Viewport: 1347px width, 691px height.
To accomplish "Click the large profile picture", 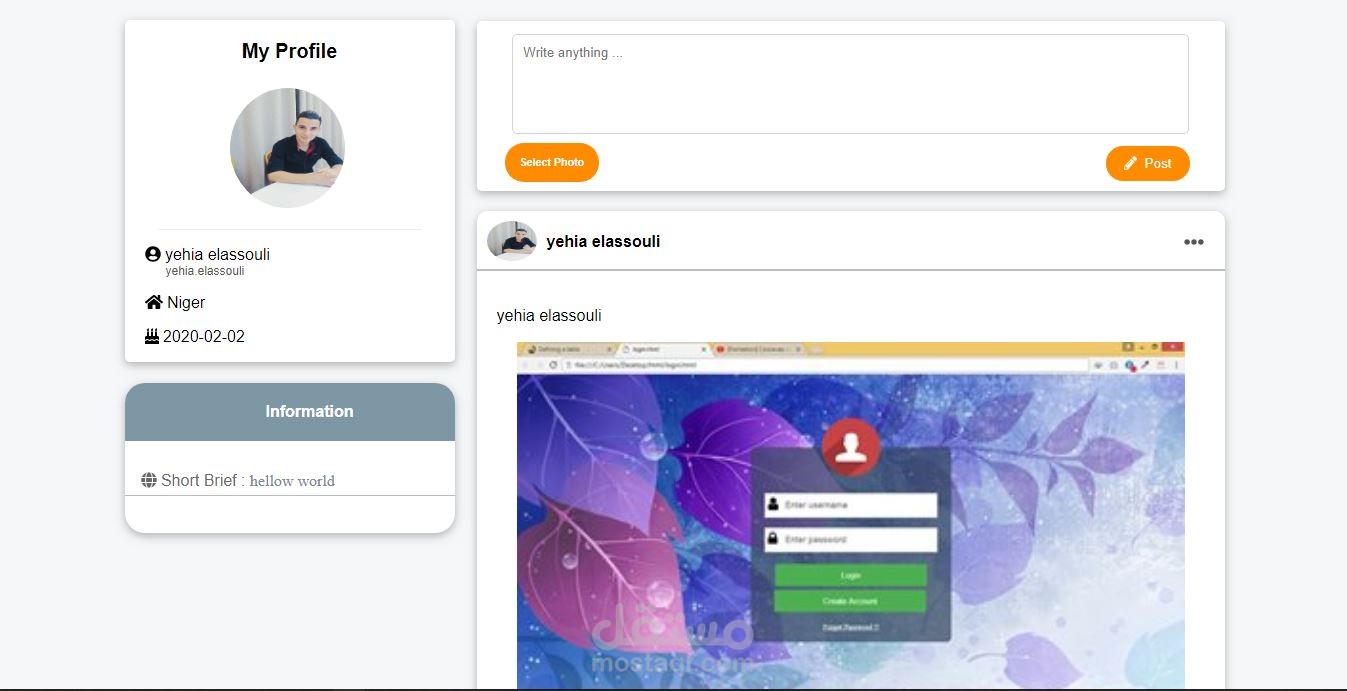I will pyautogui.click(x=288, y=148).
